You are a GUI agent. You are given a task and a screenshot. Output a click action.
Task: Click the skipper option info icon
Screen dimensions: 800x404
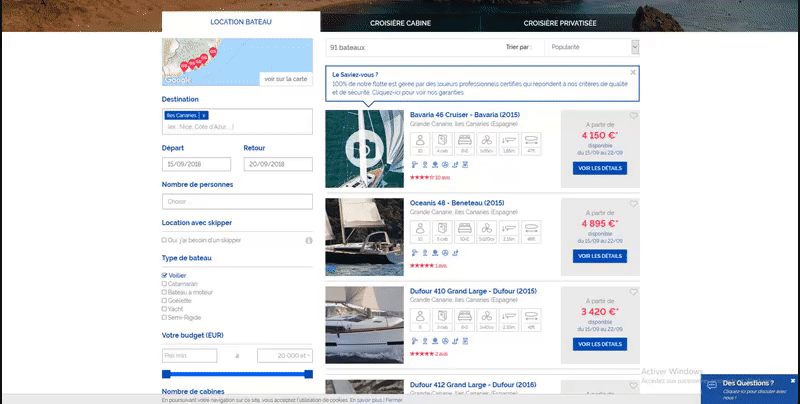309,240
